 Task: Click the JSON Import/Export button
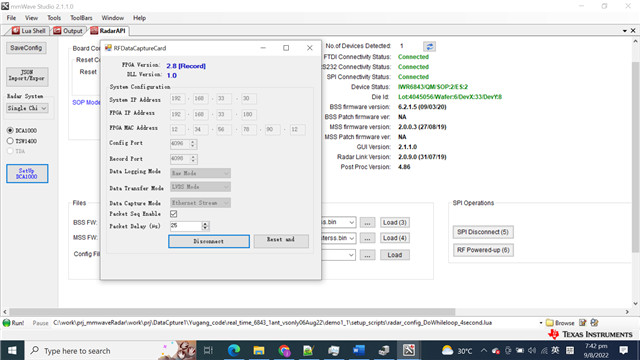(x=27, y=77)
